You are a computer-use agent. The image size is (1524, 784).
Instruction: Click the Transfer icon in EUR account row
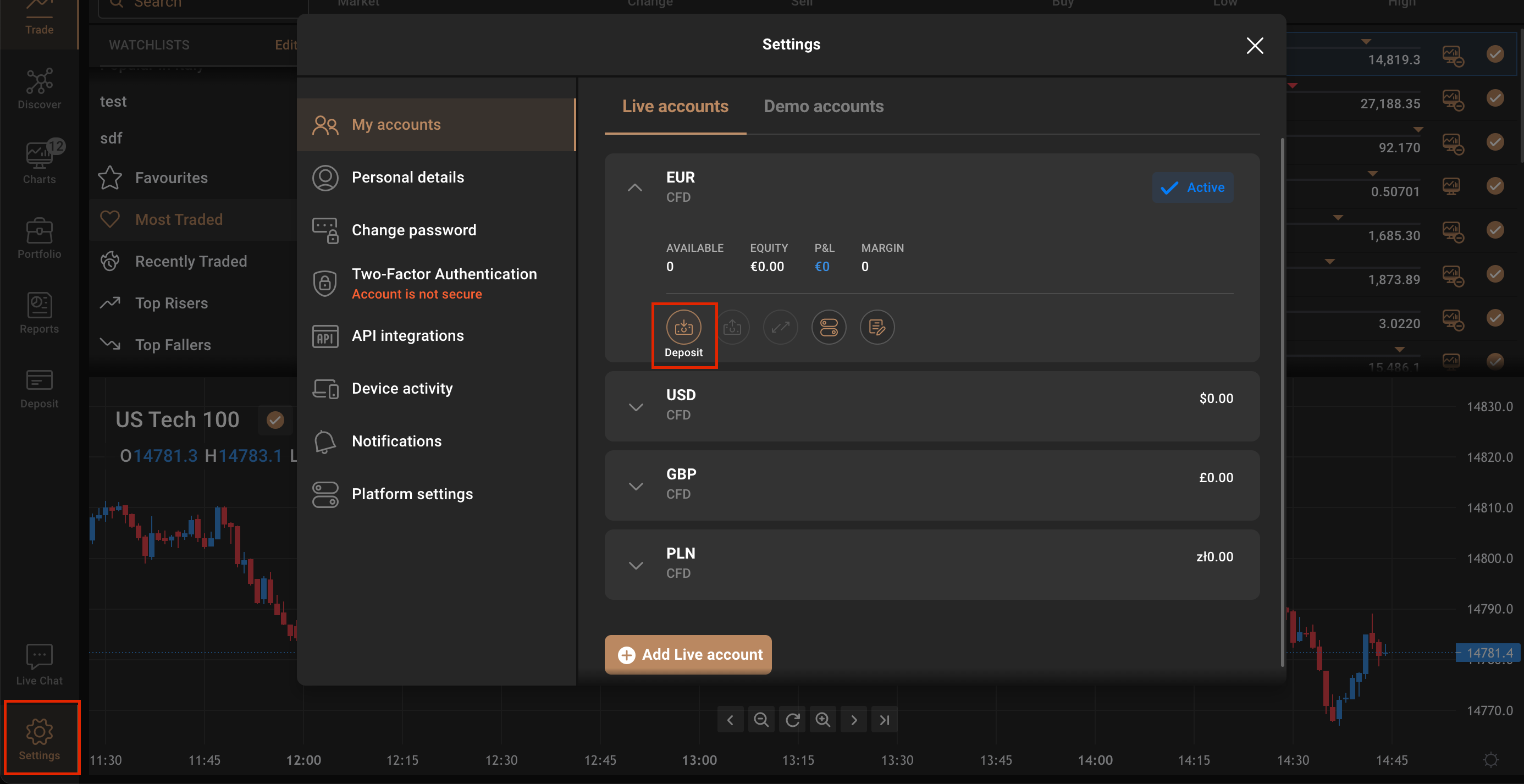[780, 326]
